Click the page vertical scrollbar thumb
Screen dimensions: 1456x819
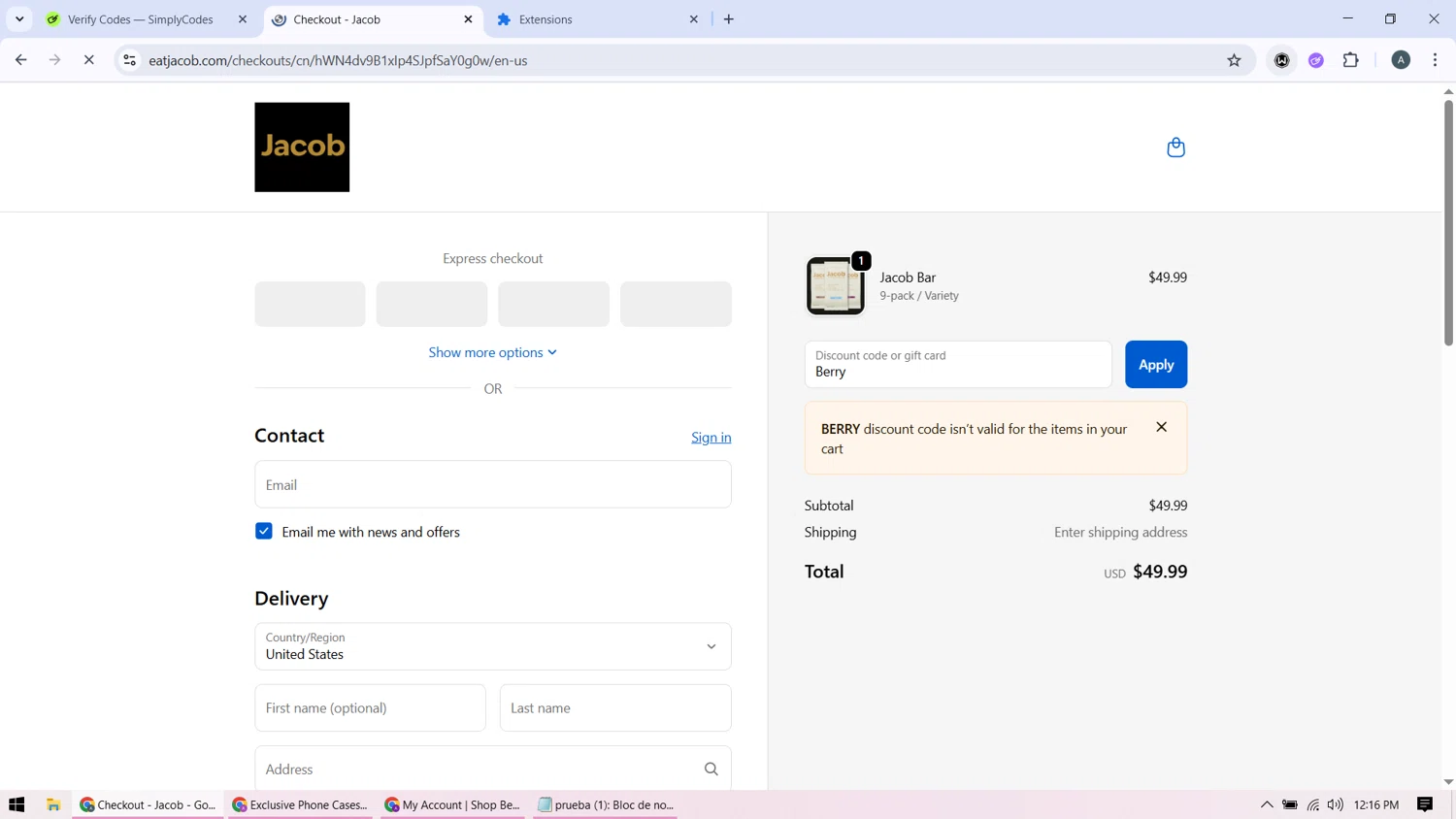(x=1448, y=222)
